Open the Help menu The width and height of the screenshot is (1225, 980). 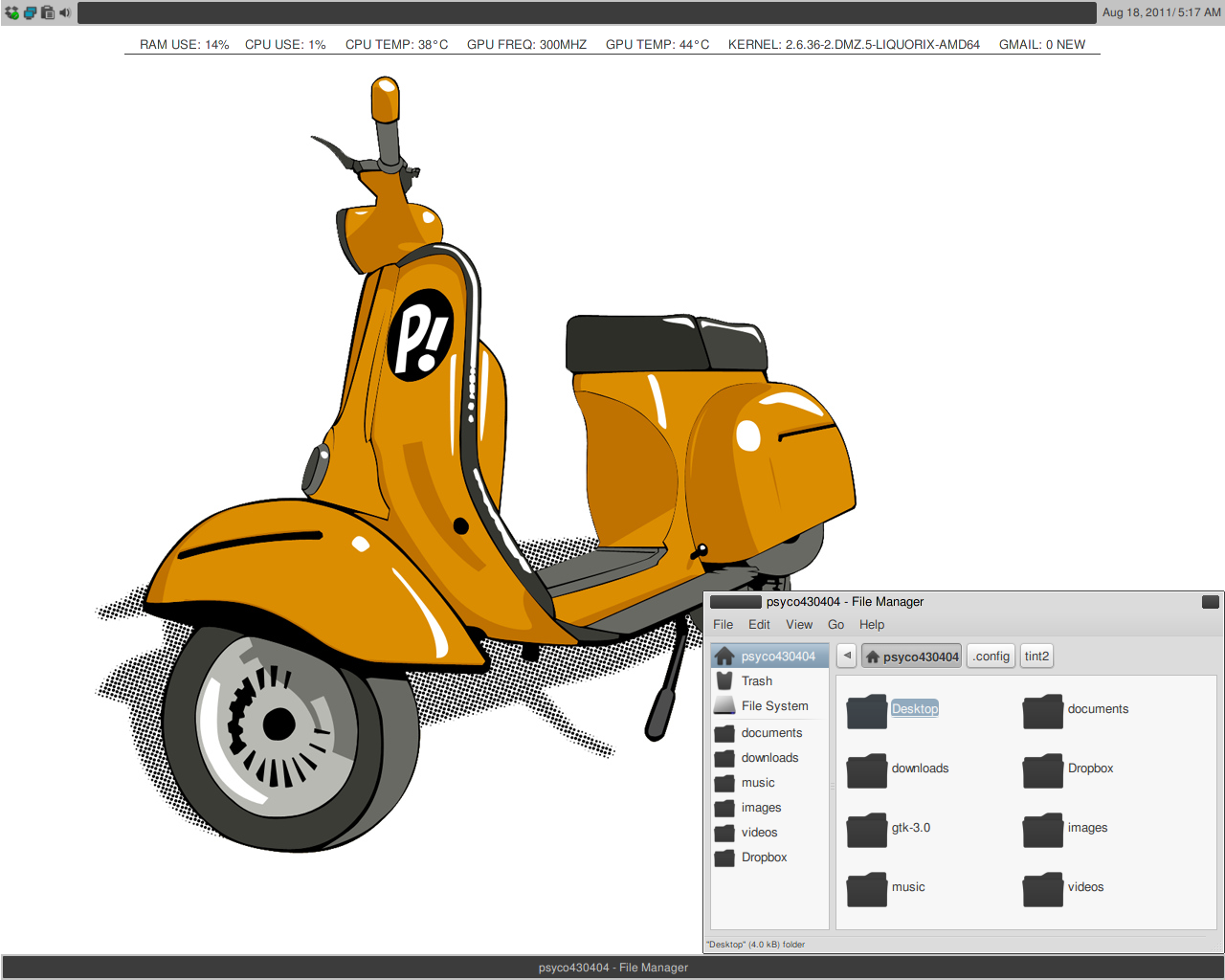[x=872, y=624]
